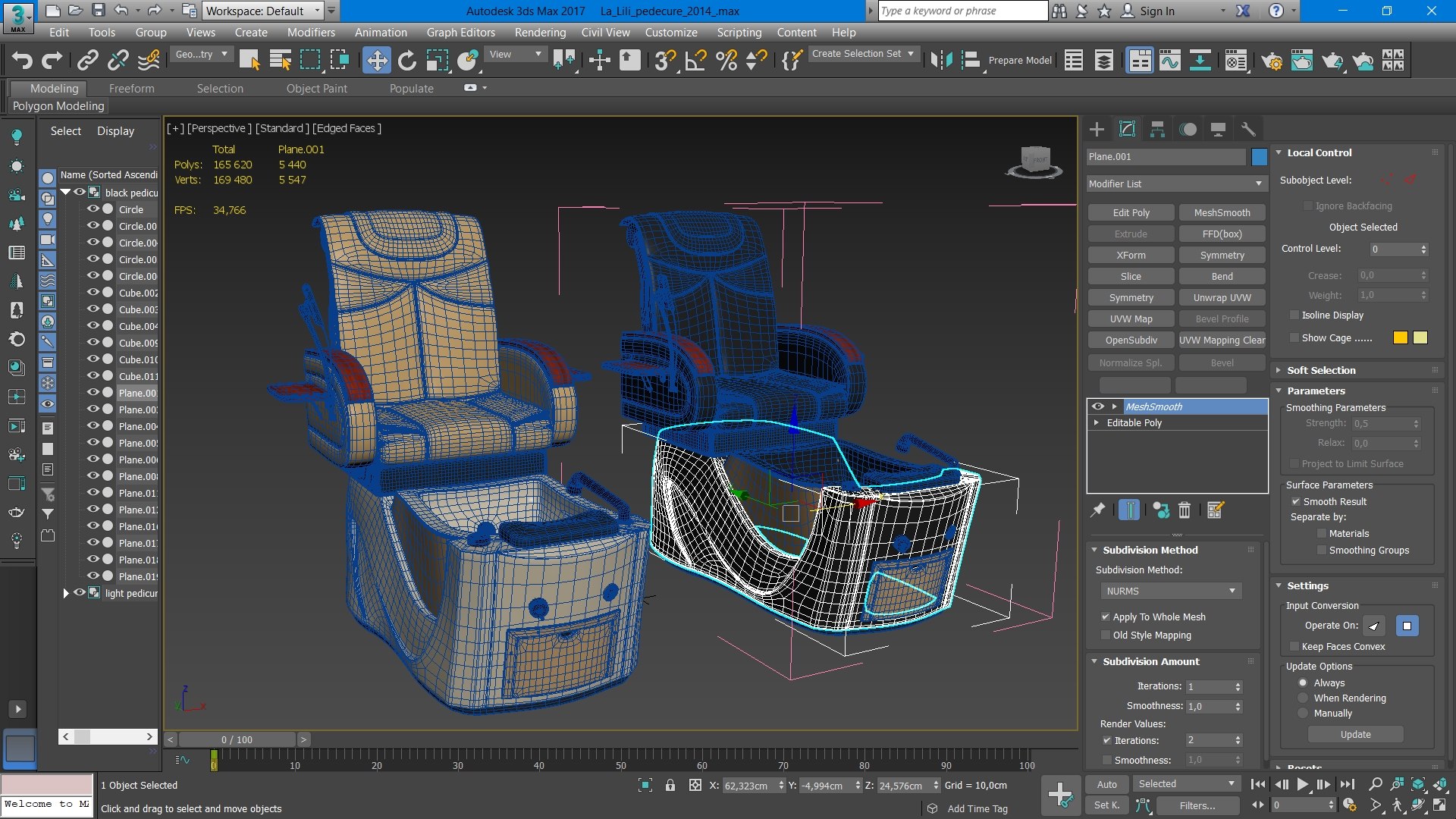Toggle the Percent Snap icon
The width and height of the screenshot is (1456, 819).
pyautogui.click(x=726, y=60)
